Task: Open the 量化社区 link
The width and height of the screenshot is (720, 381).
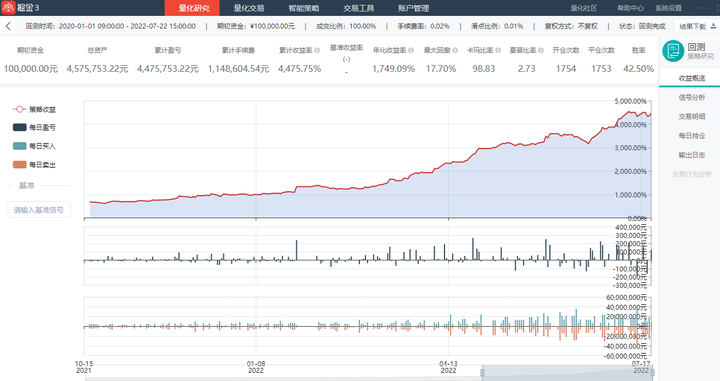Action: (584, 8)
